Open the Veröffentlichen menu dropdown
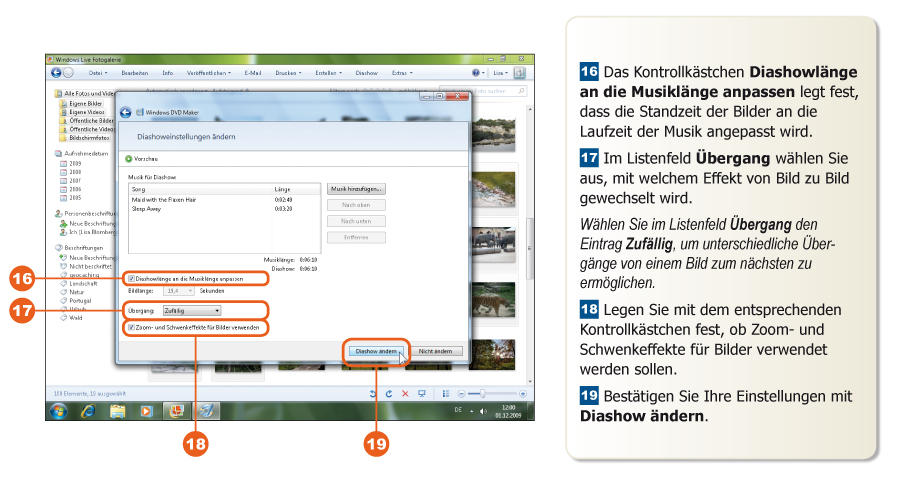Image resolution: width=900 pixels, height=480 pixels. click(208, 73)
